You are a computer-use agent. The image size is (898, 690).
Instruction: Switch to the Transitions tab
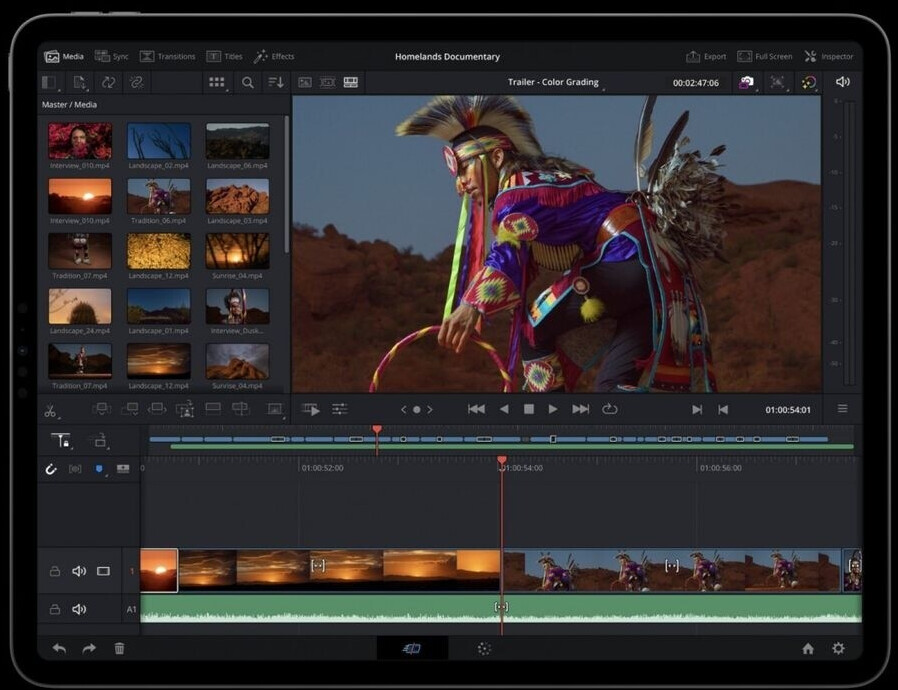click(x=167, y=57)
